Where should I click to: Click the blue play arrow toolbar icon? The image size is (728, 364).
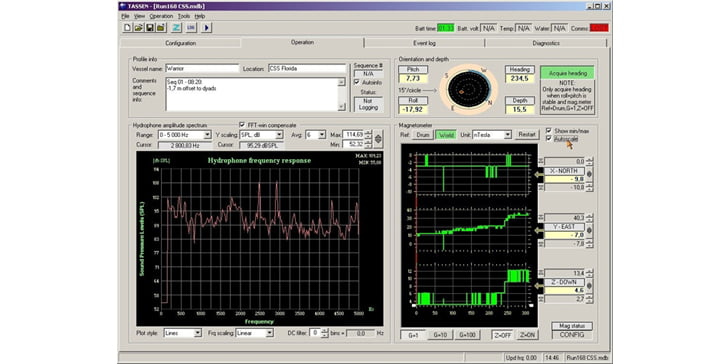(207, 28)
